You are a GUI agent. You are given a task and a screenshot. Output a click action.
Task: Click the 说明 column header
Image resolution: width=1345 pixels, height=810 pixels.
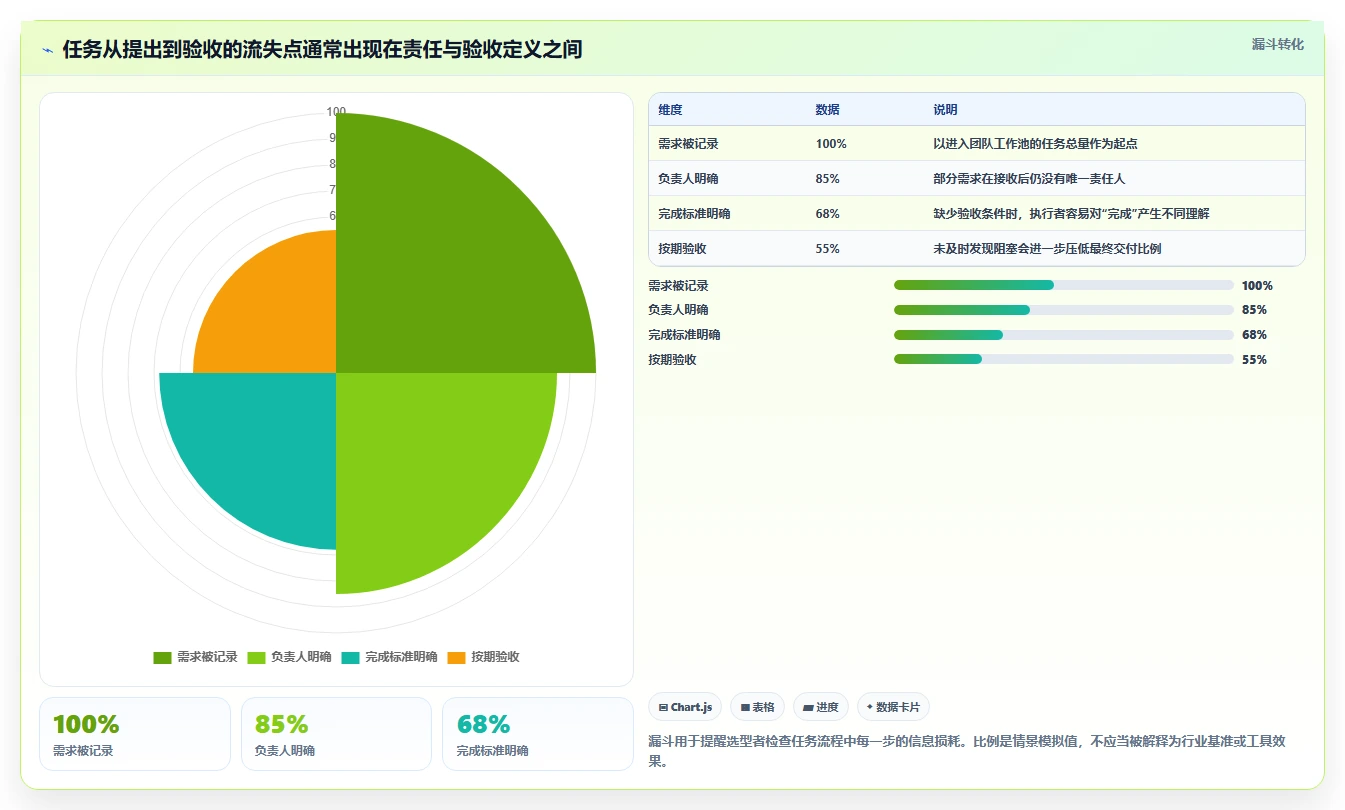pos(946,110)
